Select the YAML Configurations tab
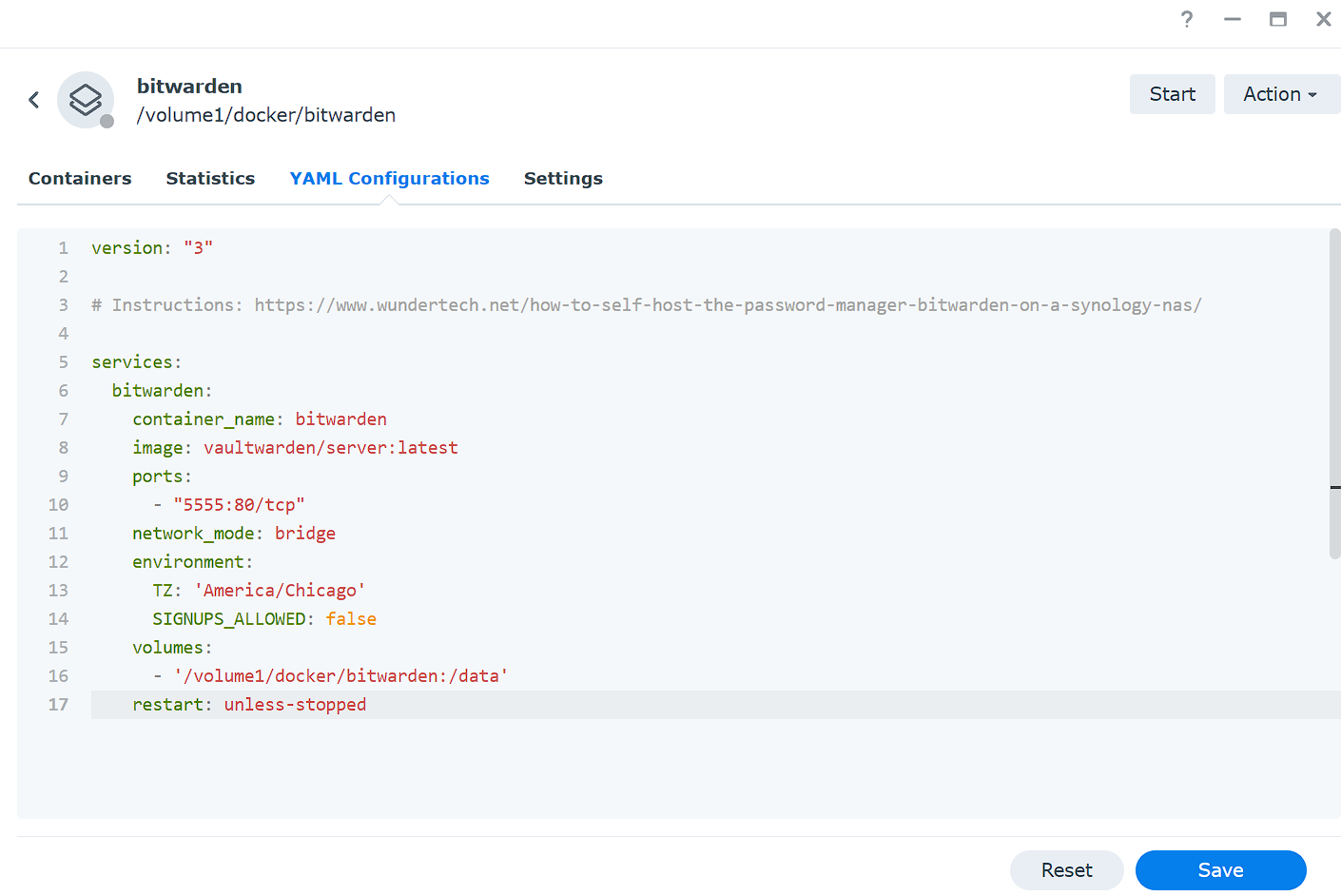The image size is (1341, 896). 389,178
